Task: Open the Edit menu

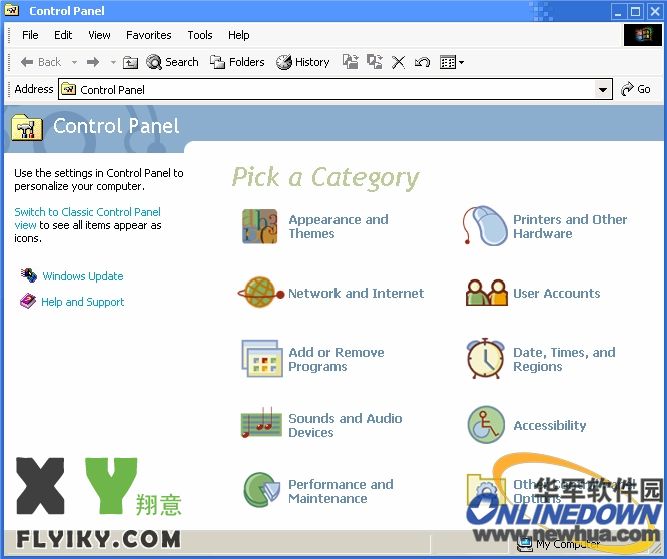Action: point(63,35)
